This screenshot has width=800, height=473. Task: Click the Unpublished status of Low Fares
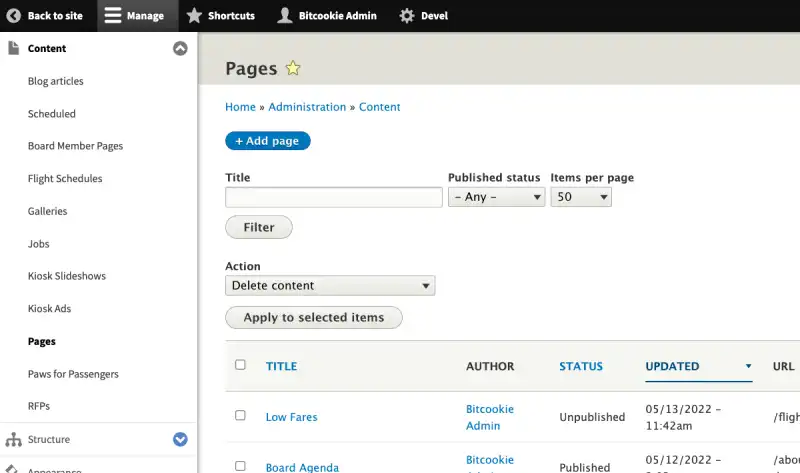[592, 417]
